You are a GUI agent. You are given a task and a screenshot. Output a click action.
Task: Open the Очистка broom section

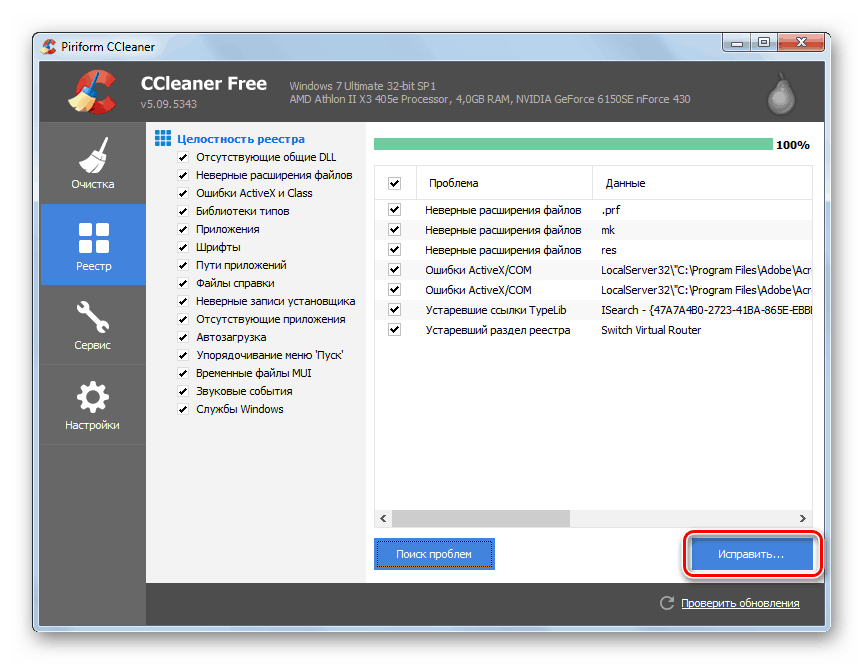click(x=93, y=163)
